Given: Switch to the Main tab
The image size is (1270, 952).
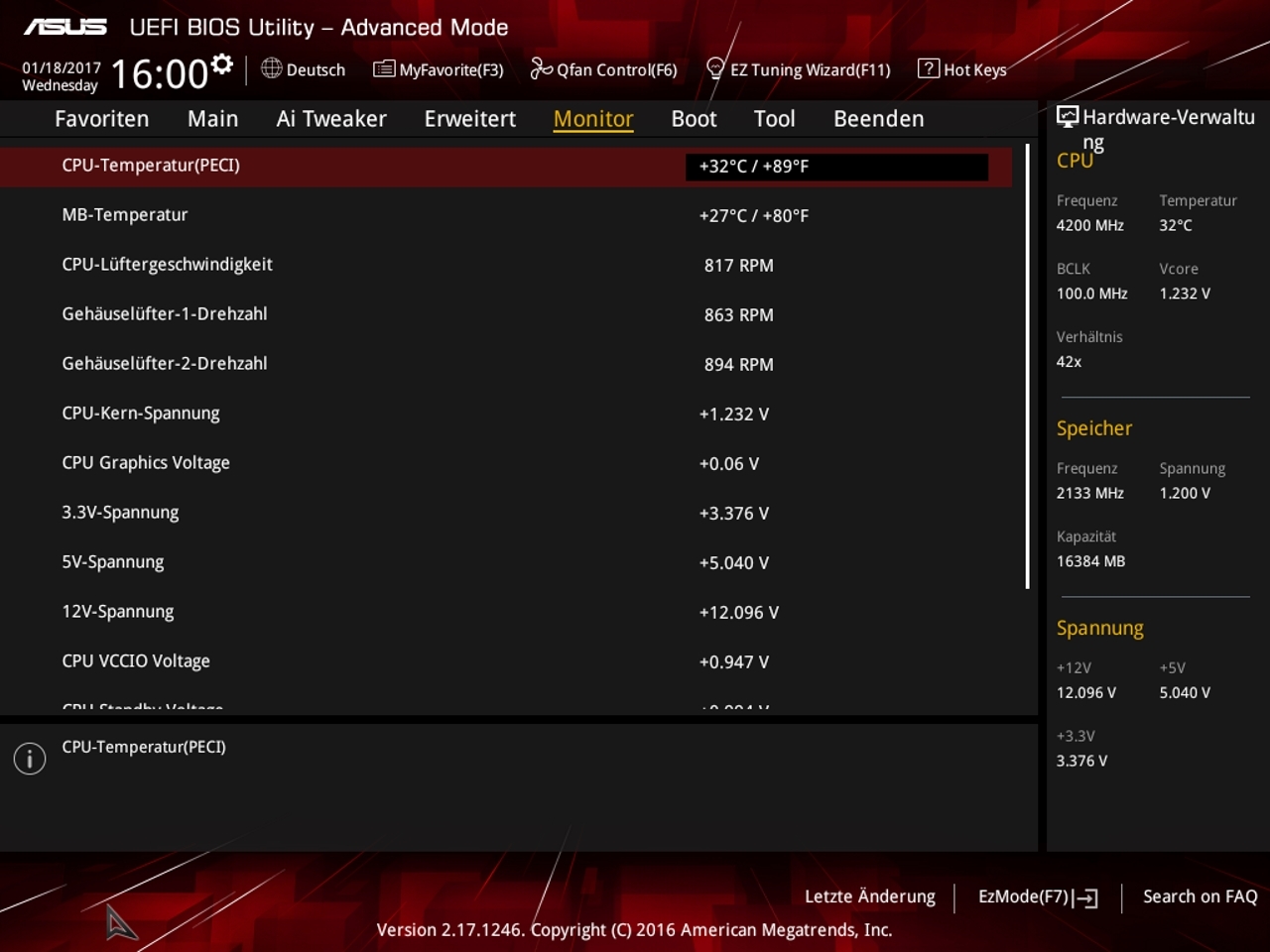Looking at the screenshot, I should 212,119.
